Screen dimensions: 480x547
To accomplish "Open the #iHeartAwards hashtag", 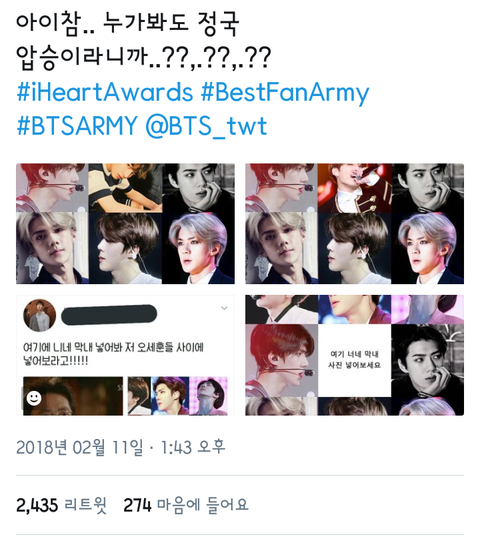I will click(105, 92).
